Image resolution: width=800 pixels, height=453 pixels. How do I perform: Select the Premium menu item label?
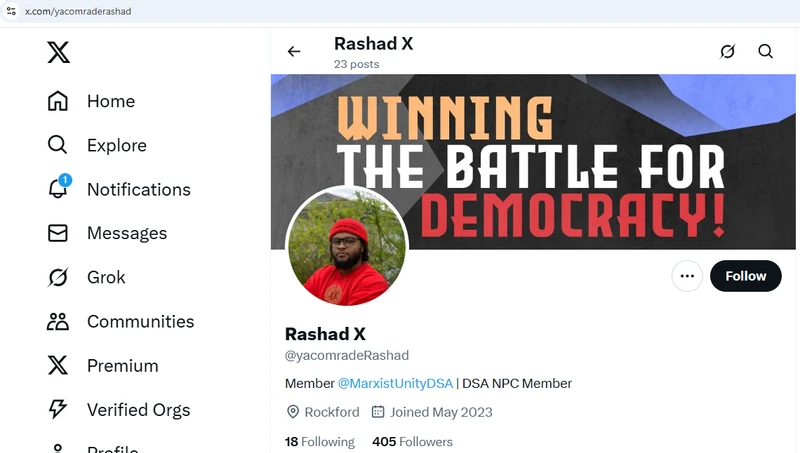pos(122,365)
